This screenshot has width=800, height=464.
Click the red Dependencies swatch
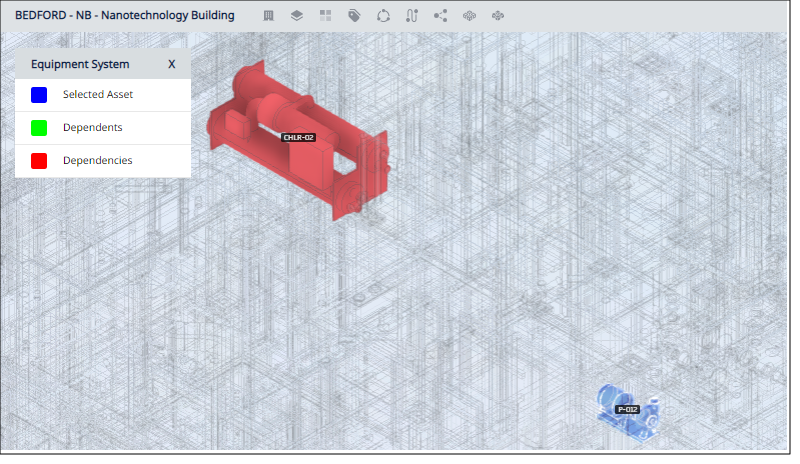tap(39, 161)
